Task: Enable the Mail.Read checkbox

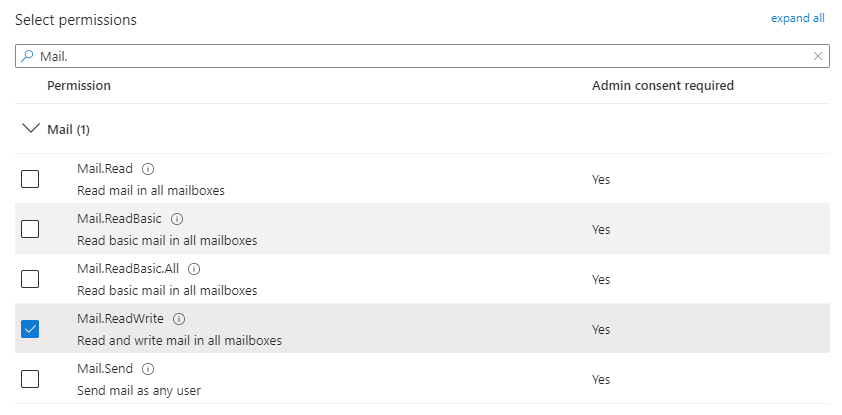Action: coord(30,179)
